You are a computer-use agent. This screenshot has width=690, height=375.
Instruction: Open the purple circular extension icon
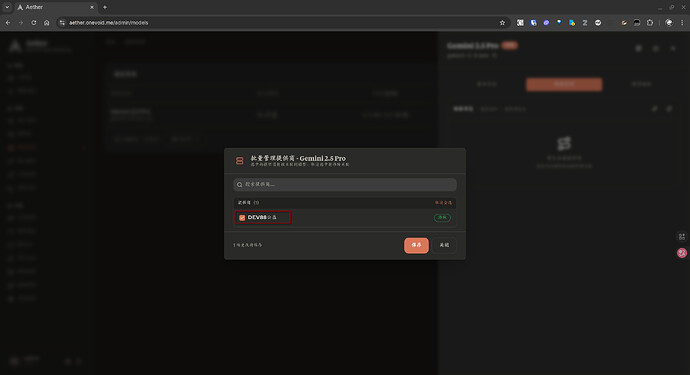click(x=546, y=22)
